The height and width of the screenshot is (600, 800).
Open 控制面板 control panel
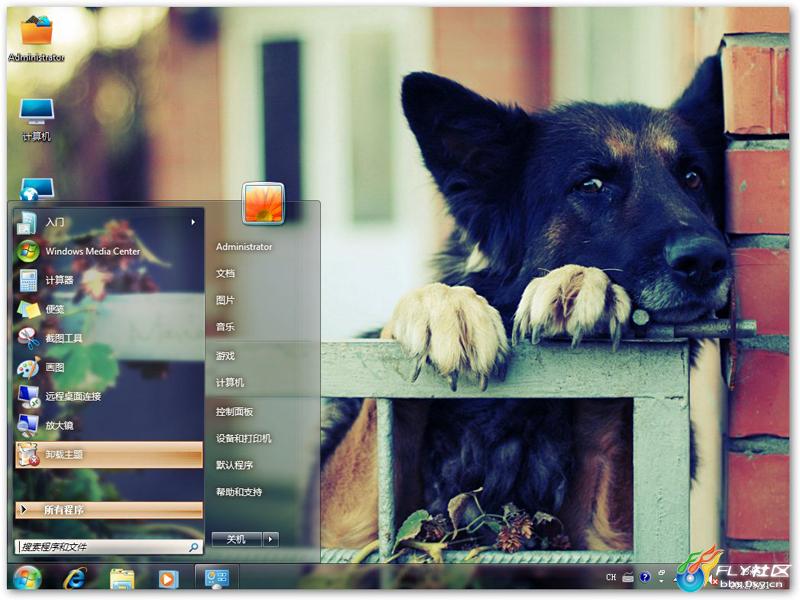(234, 411)
